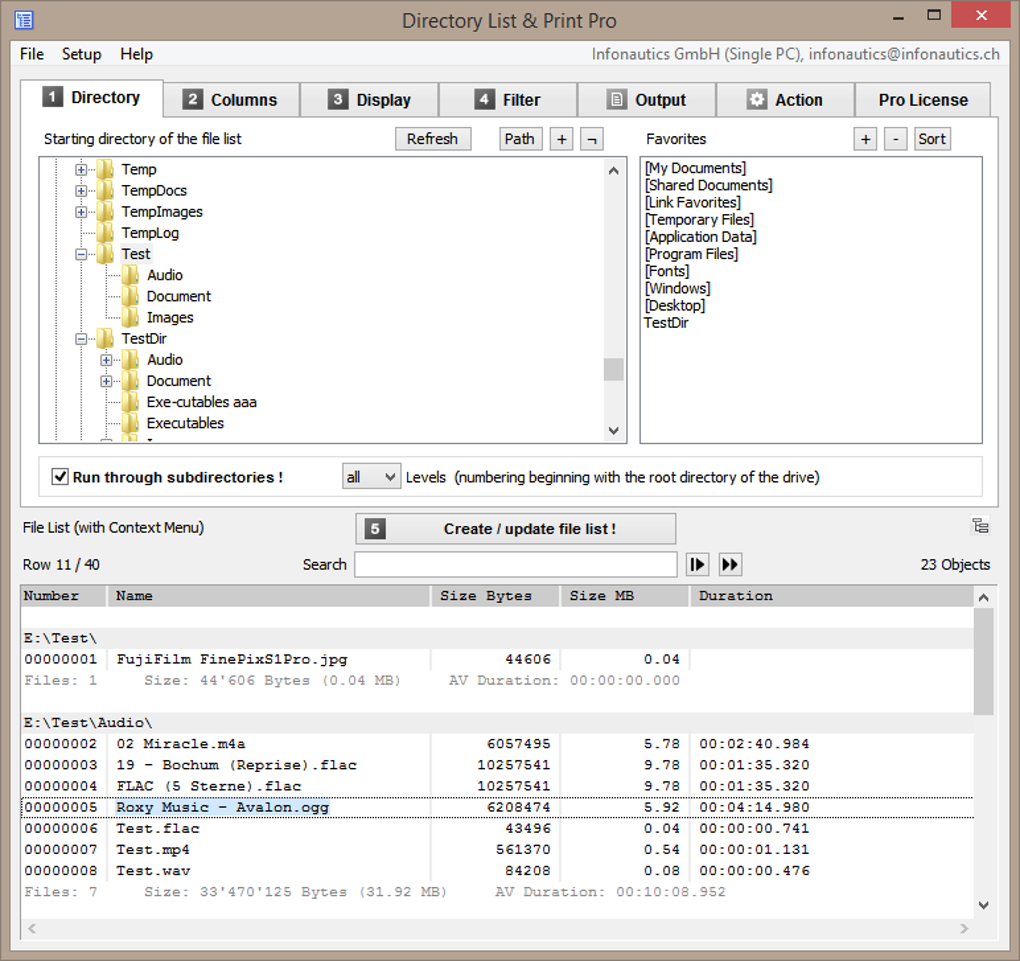Click the list icon right of the file list header
The image size is (1020, 961).
pos(981,524)
